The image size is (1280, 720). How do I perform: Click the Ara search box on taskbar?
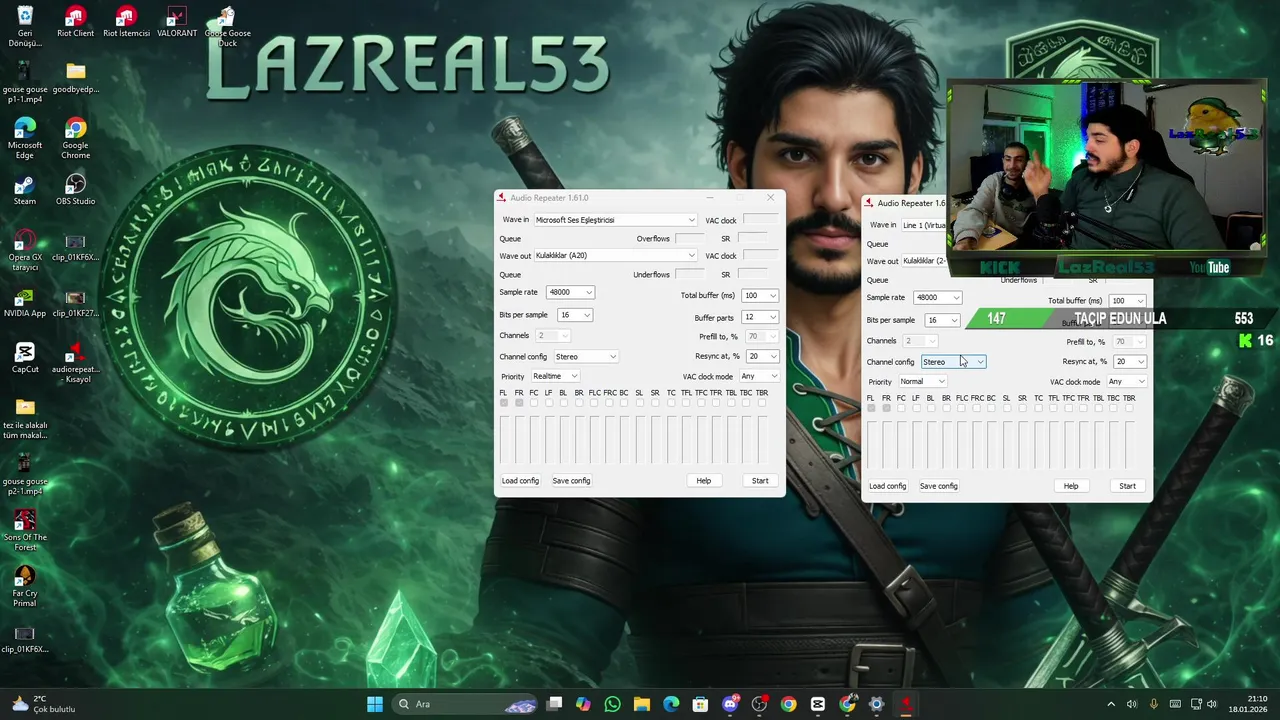[x=465, y=704]
